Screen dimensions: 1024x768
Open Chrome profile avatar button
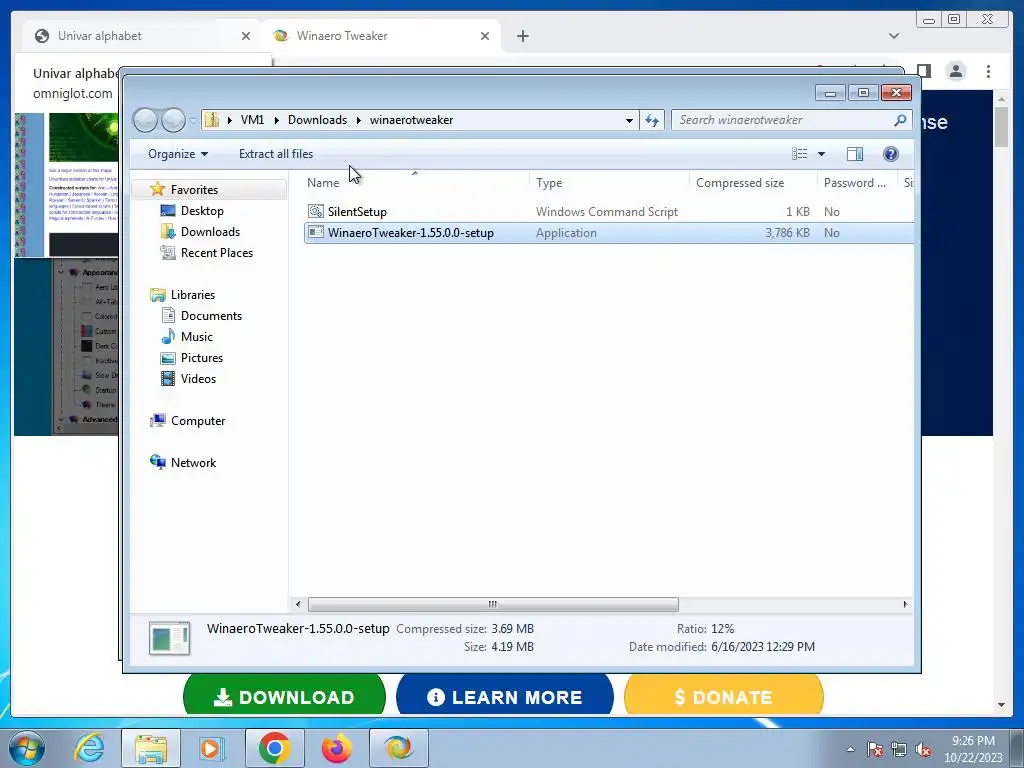(x=956, y=71)
